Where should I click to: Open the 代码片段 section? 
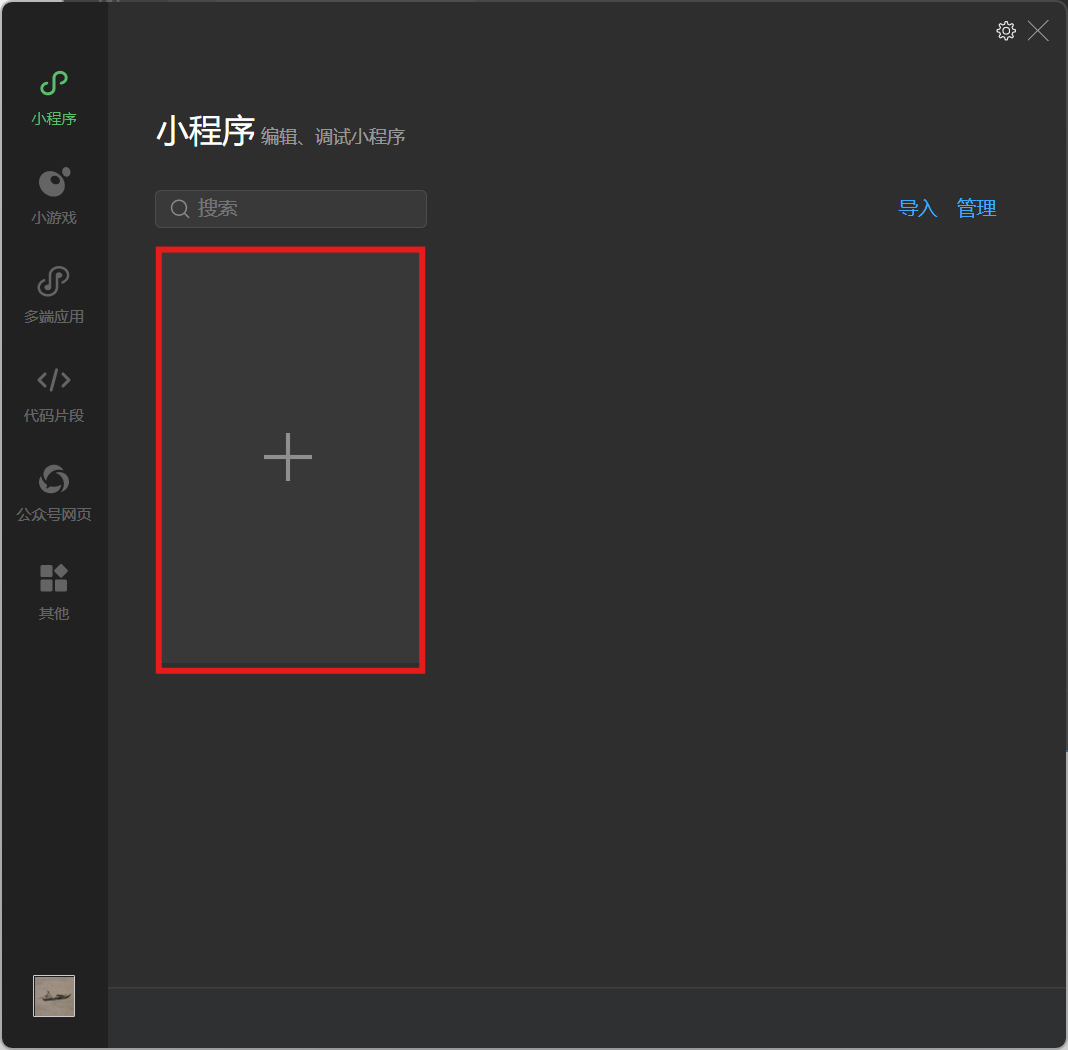tap(54, 395)
